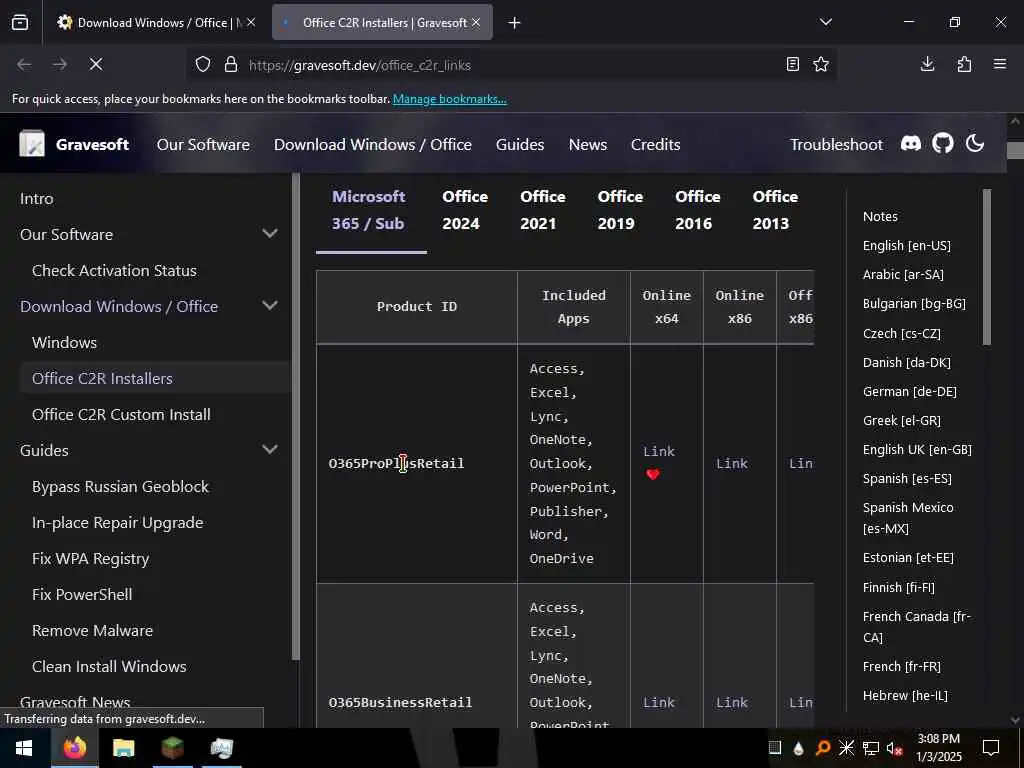This screenshot has width=1024, height=768.
Task: Open the Extensions panel
Action: (x=964, y=64)
